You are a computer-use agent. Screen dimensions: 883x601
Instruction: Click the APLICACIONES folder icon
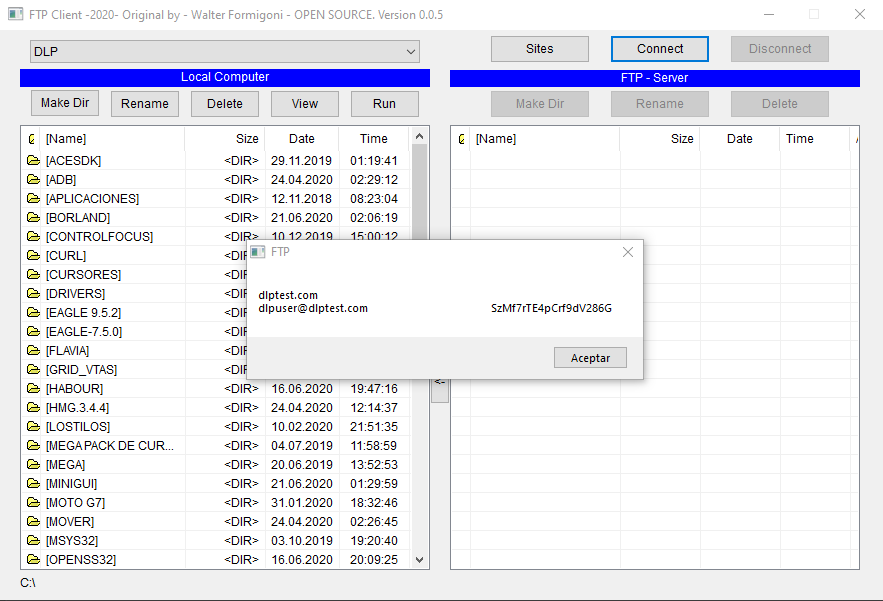33,198
